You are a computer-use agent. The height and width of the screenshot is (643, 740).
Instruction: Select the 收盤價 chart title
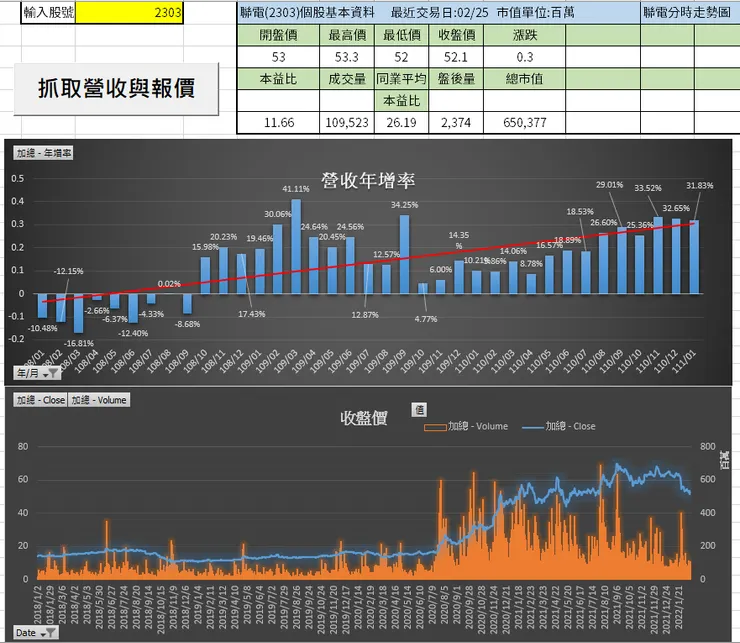[x=364, y=417]
